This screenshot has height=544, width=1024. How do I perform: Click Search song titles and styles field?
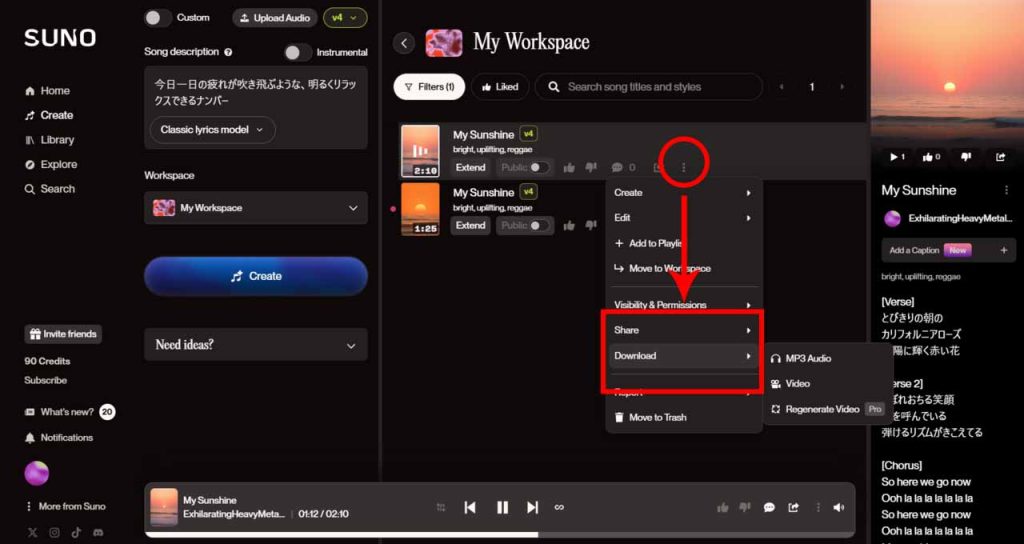click(x=648, y=87)
